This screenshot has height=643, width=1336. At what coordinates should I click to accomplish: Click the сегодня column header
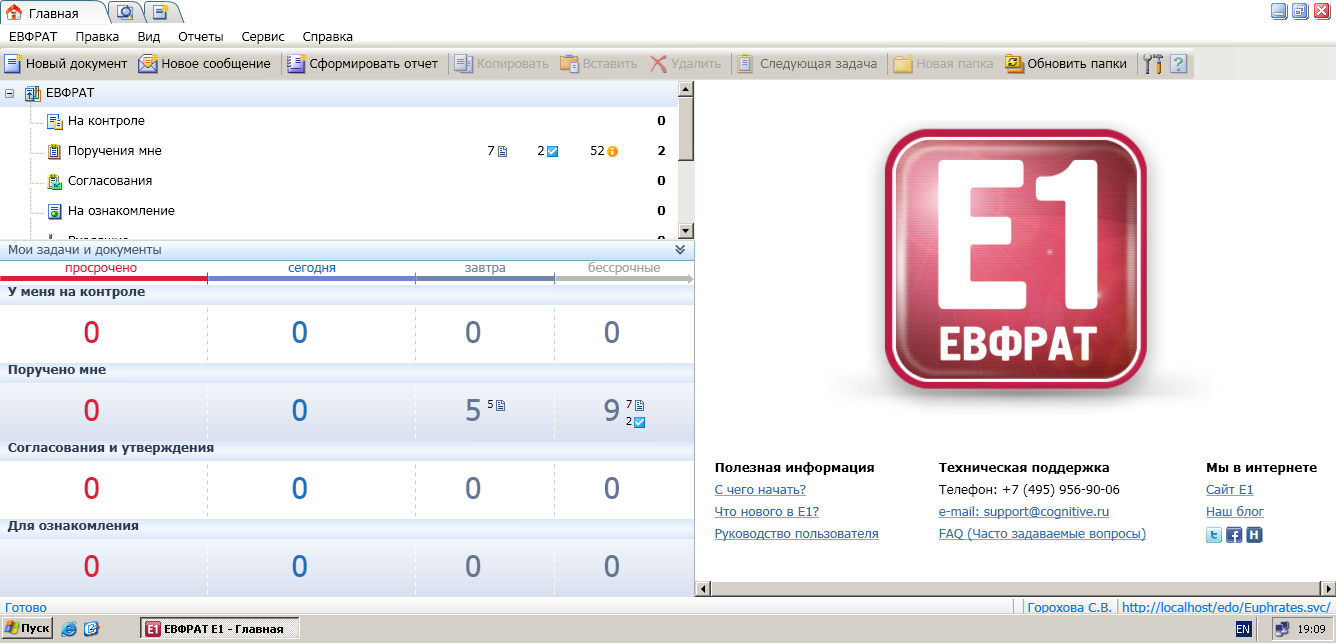[x=311, y=268]
